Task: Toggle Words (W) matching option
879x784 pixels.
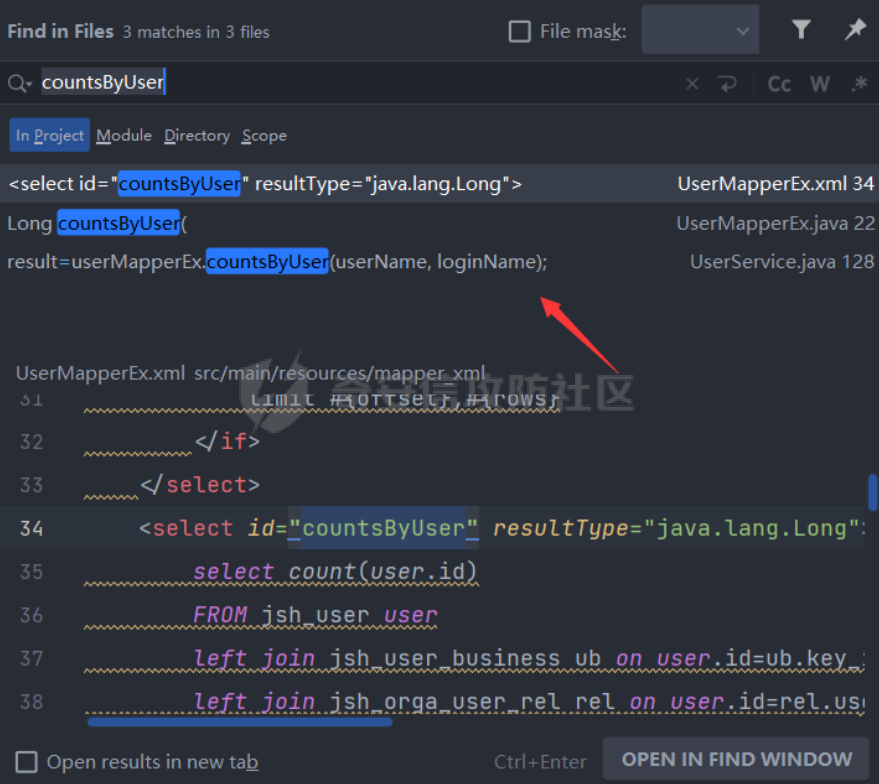Action: (x=820, y=84)
